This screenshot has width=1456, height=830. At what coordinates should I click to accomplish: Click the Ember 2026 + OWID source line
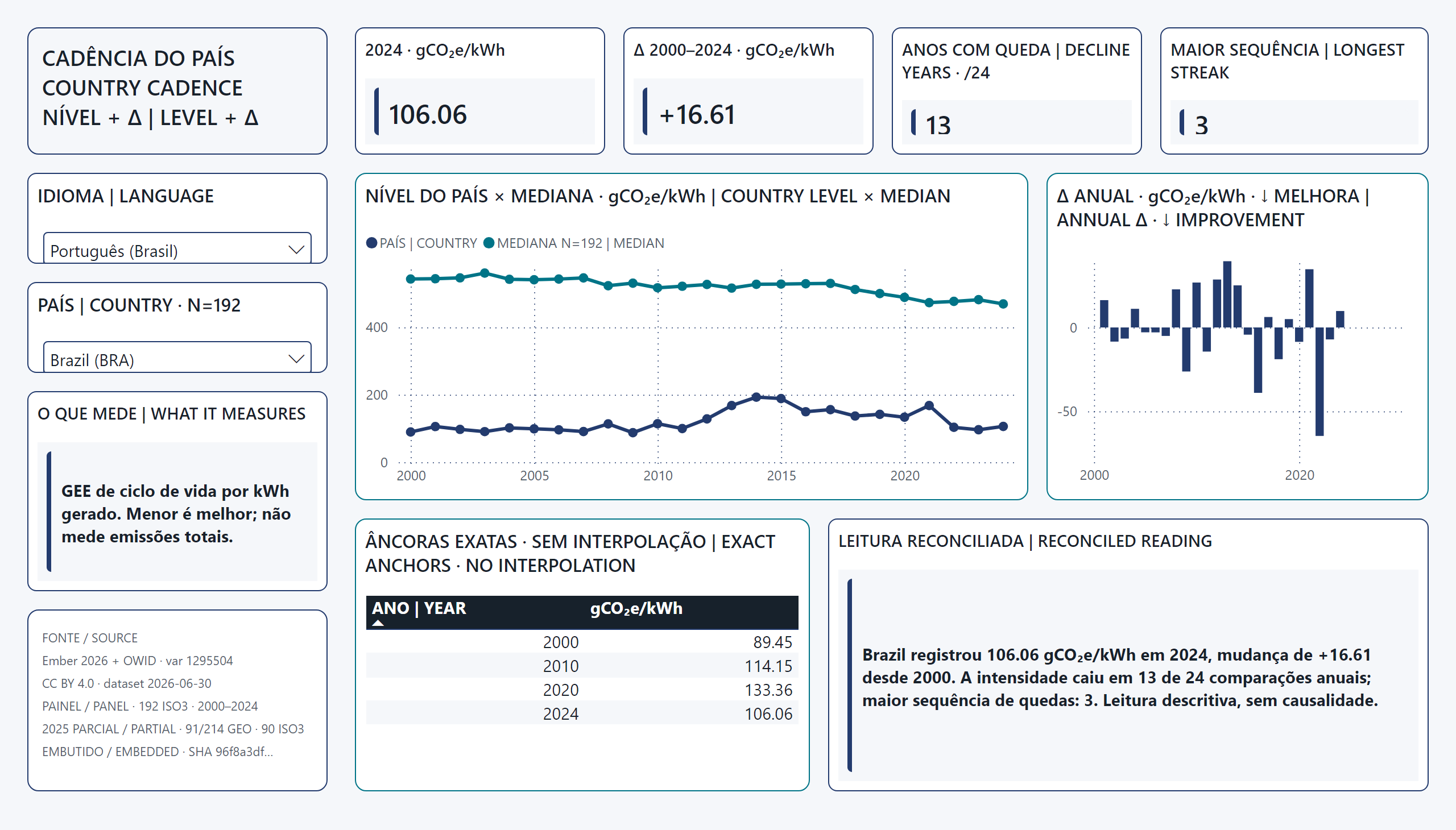[x=138, y=661]
